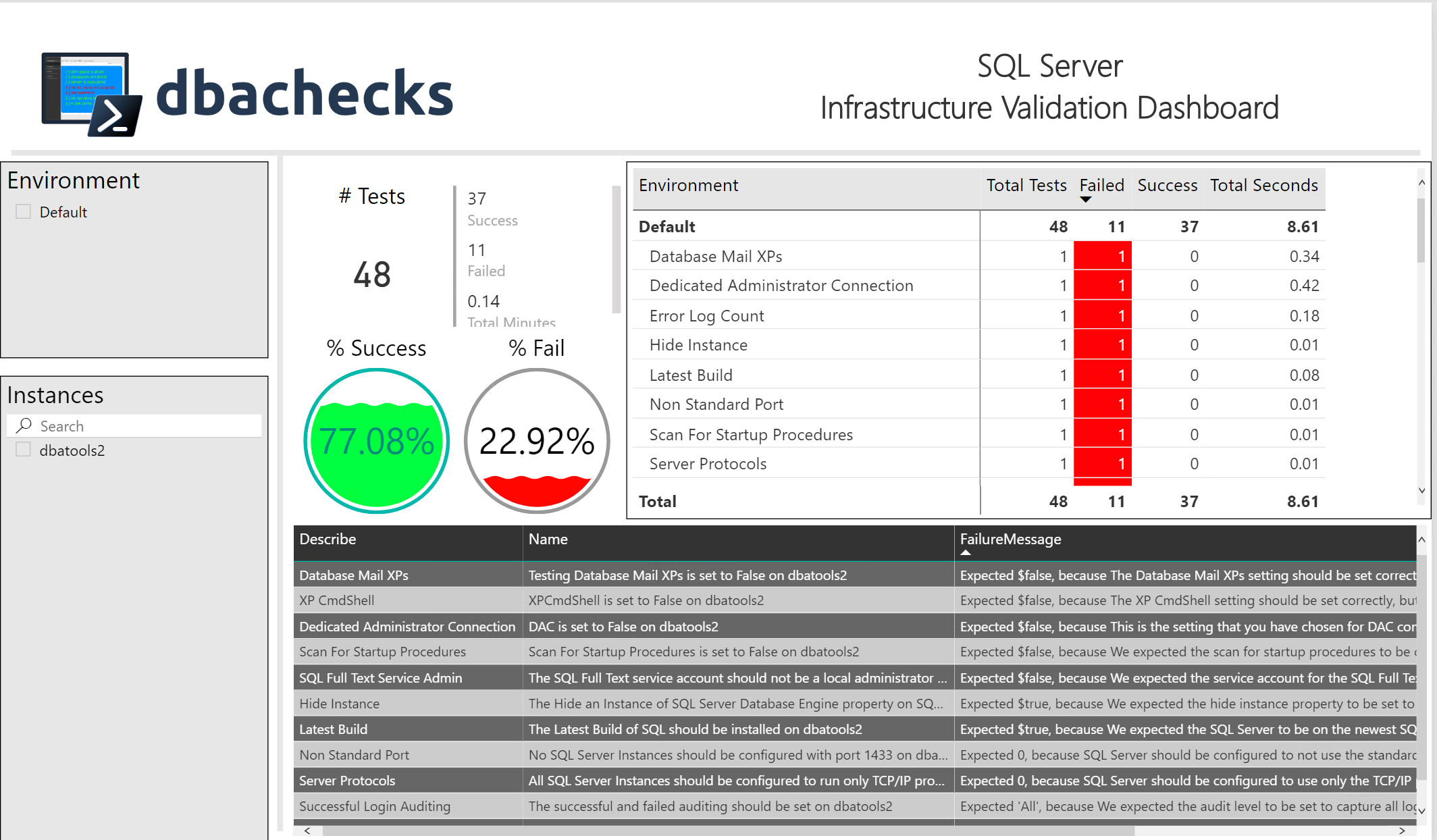This screenshot has width=1437, height=840.
Task: Click 'The Latest Build of SQL should be installed' name
Action: click(695, 729)
